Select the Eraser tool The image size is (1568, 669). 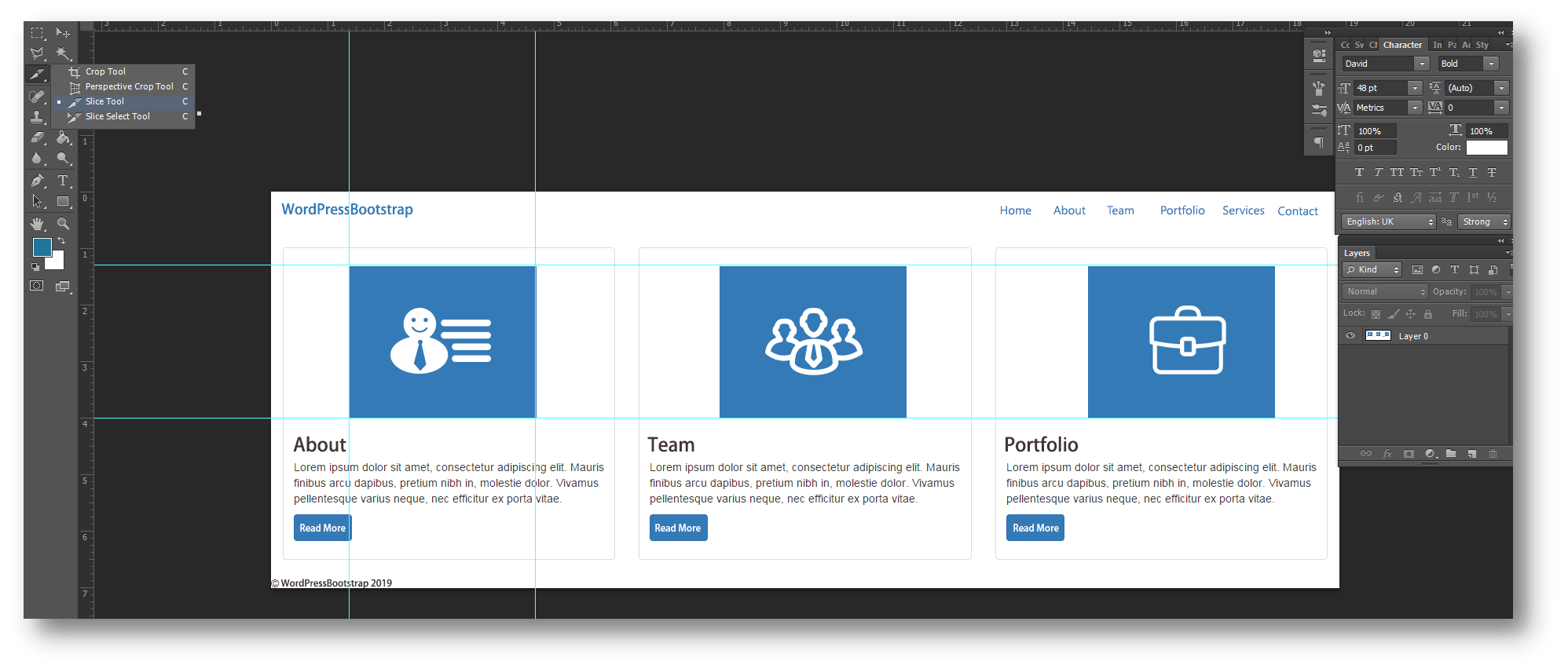(37, 137)
